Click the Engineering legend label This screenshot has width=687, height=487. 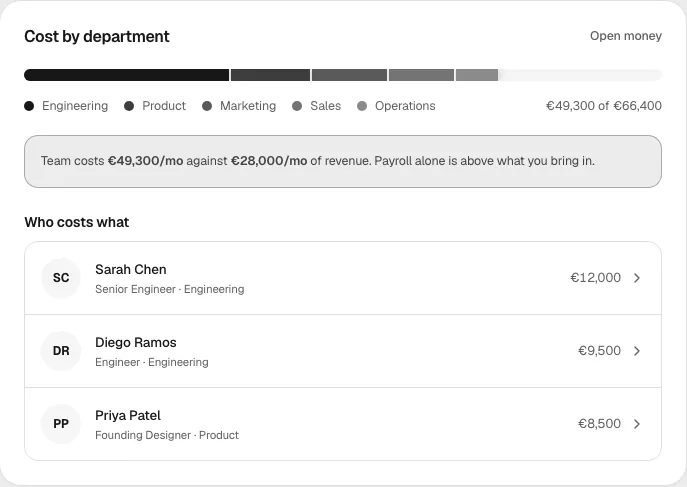pyautogui.click(x=75, y=106)
